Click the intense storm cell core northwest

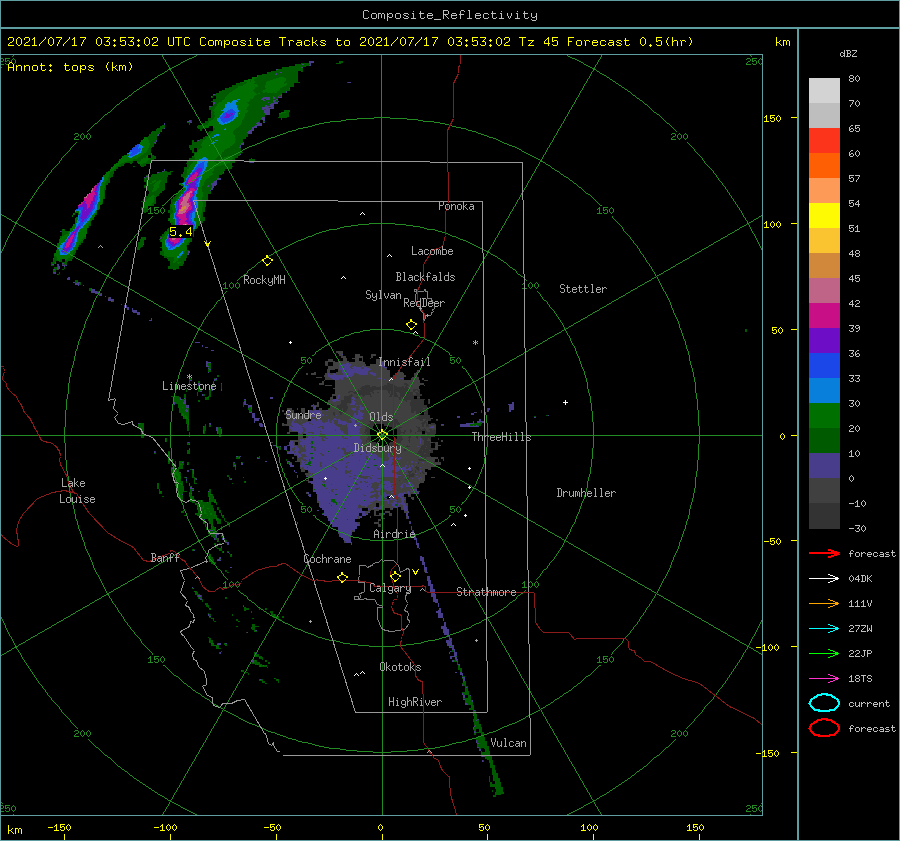pos(185,202)
